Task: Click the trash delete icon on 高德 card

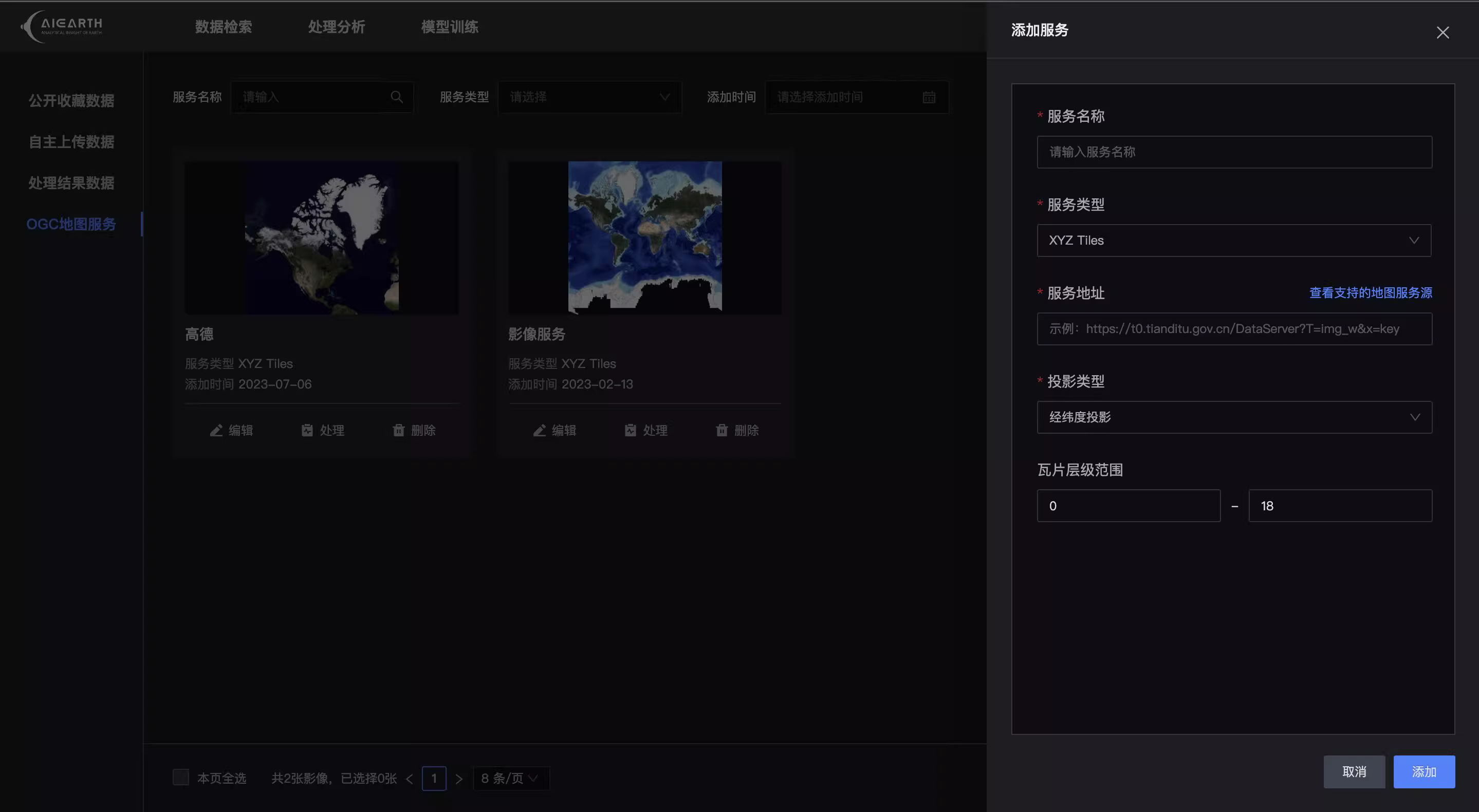Action: point(398,430)
